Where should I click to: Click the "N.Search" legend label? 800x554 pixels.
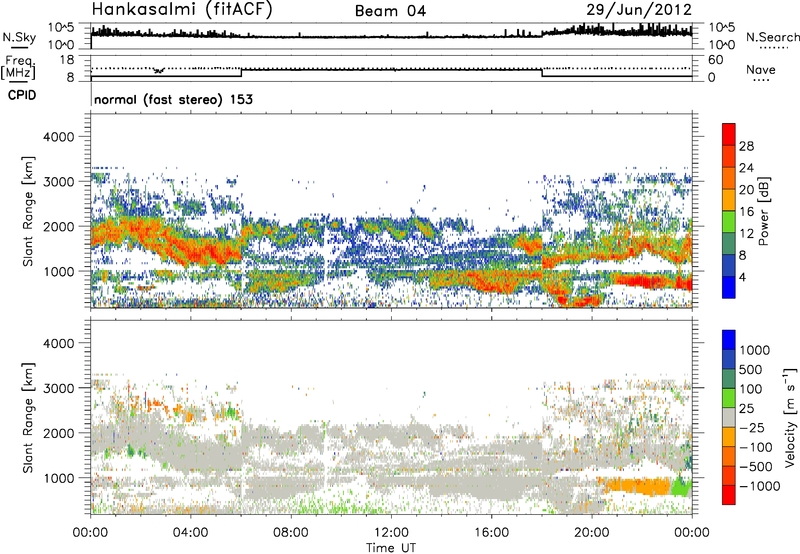(x=772, y=37)
